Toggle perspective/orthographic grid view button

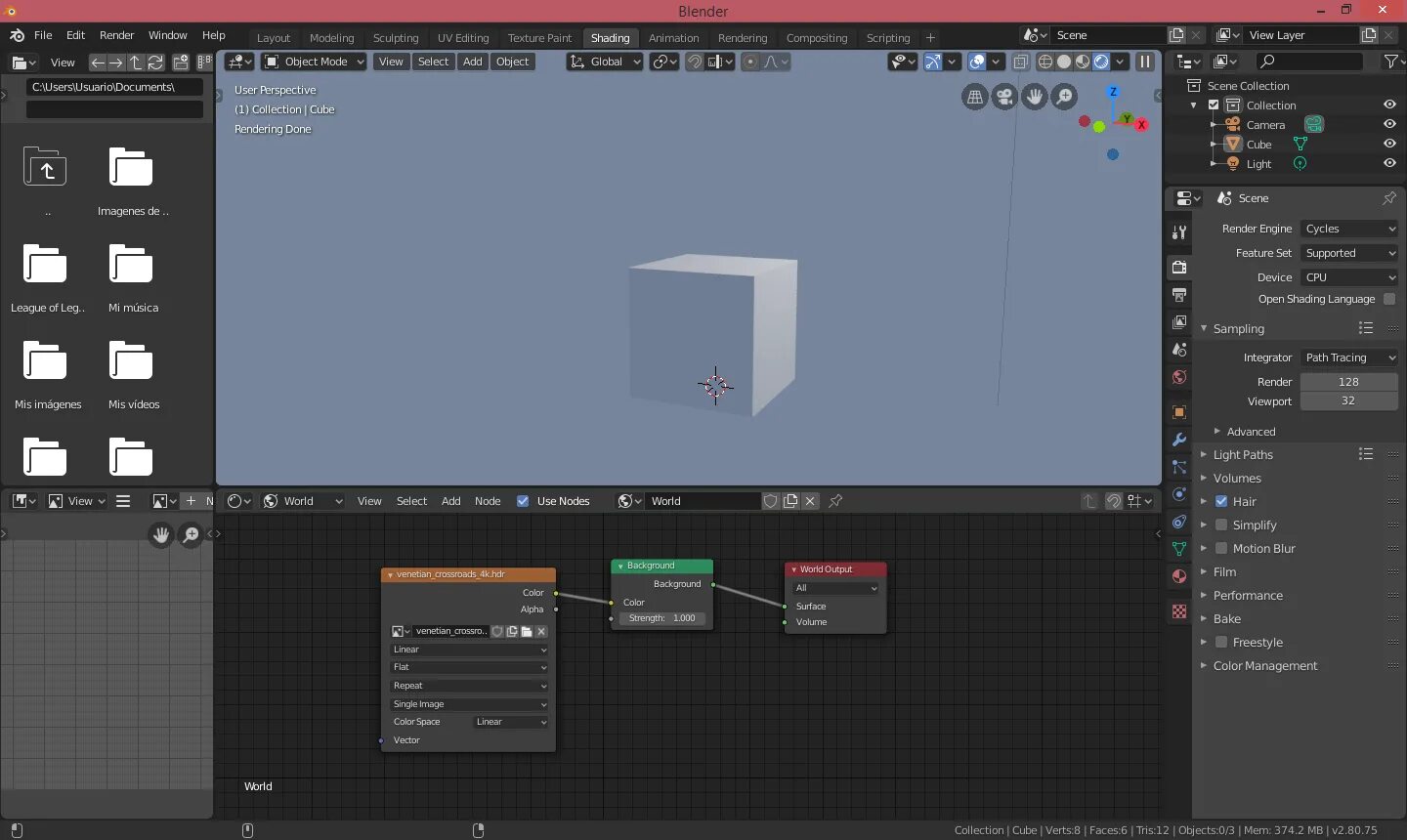click(975, 97)
